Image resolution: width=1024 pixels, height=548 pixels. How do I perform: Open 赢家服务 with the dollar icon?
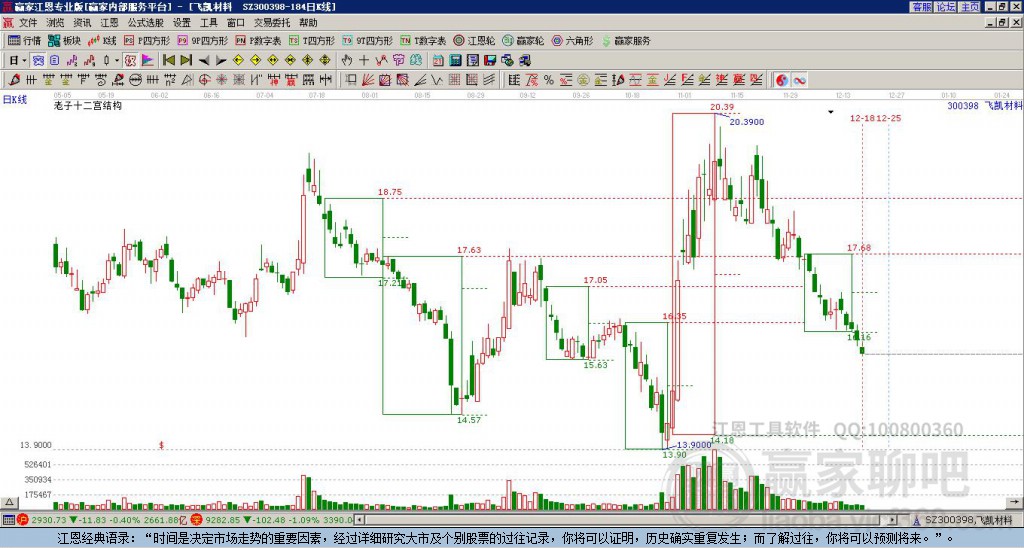626,40
